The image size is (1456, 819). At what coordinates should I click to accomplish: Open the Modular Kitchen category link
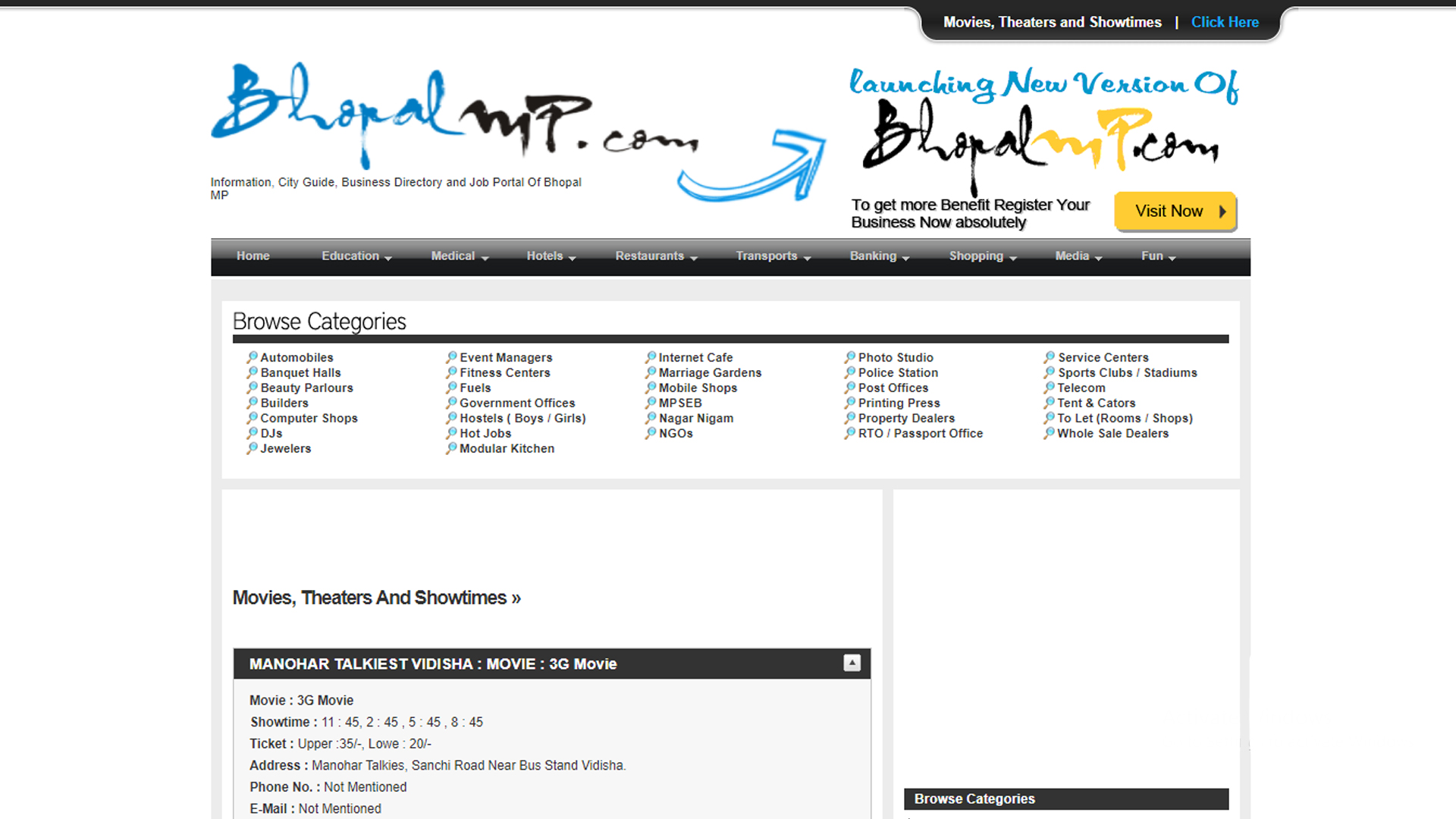tap(507, 448)
